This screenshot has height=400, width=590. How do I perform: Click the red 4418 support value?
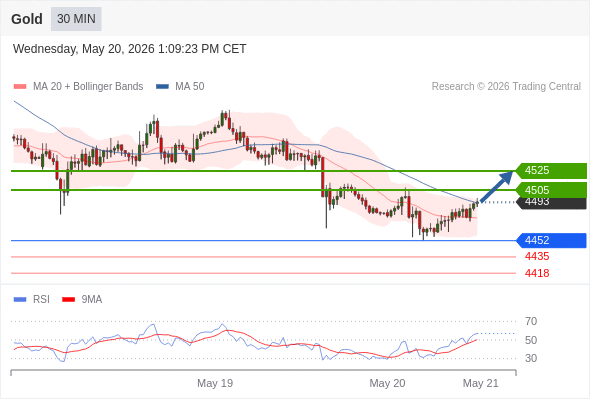537,273
